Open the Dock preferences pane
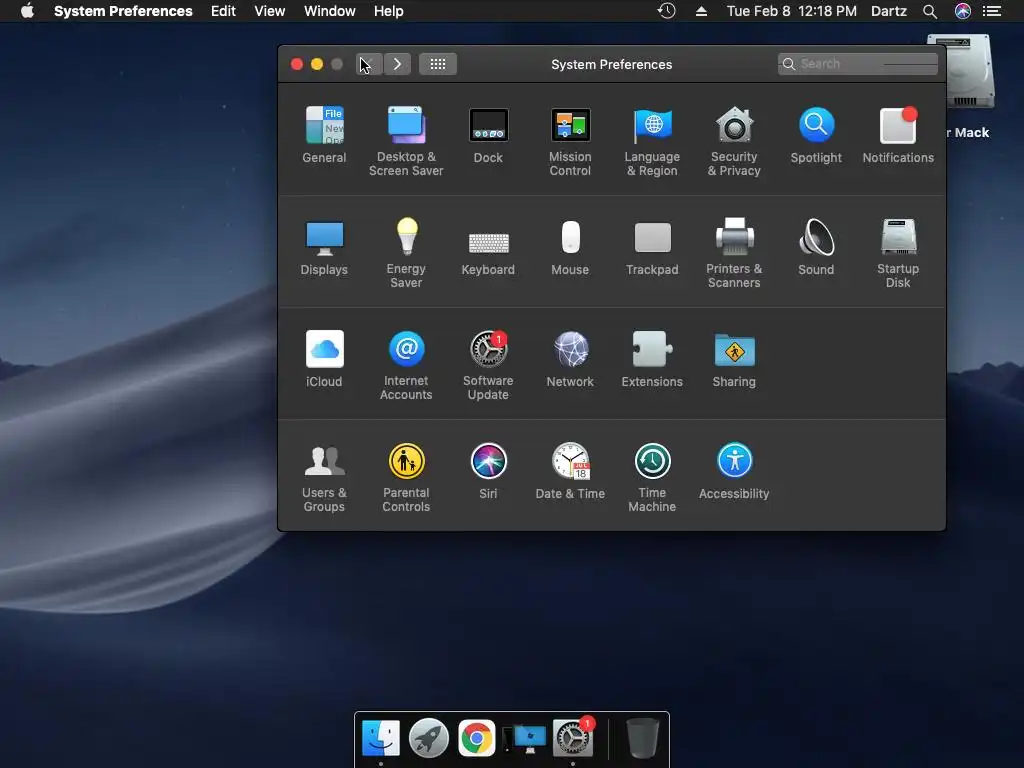The height and width of the screenshot is (768, 1024). 488,135
